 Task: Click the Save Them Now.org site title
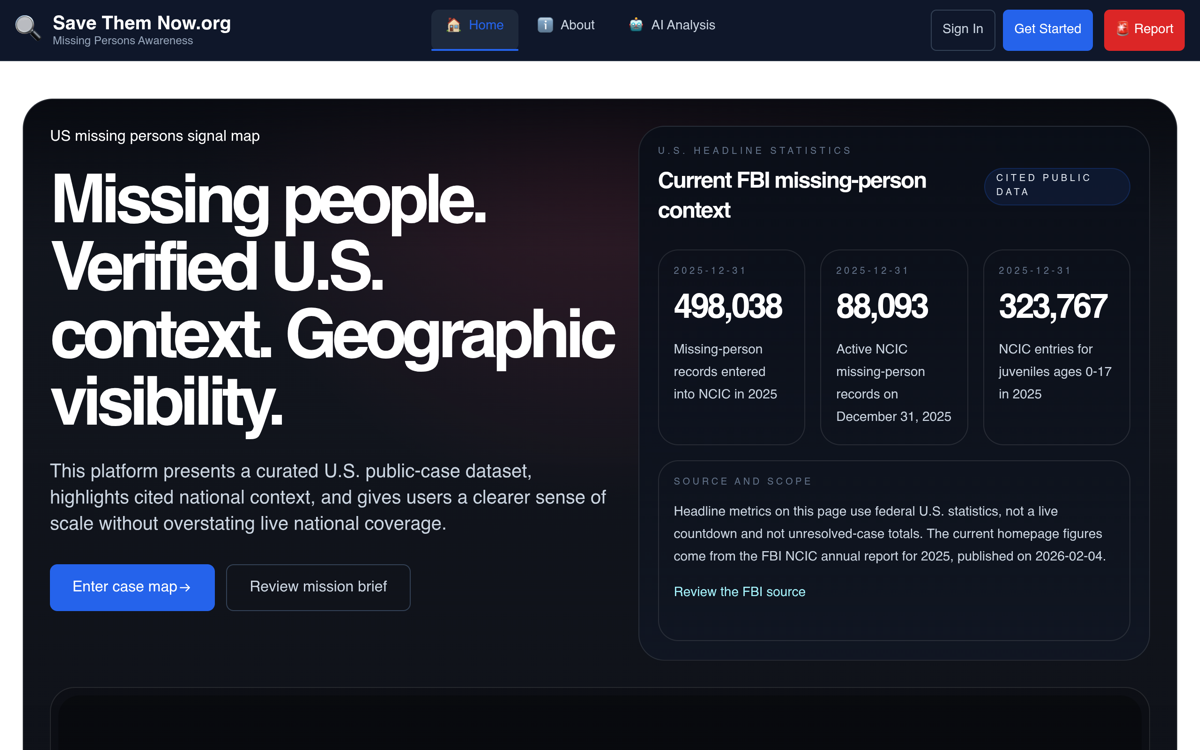142,22
